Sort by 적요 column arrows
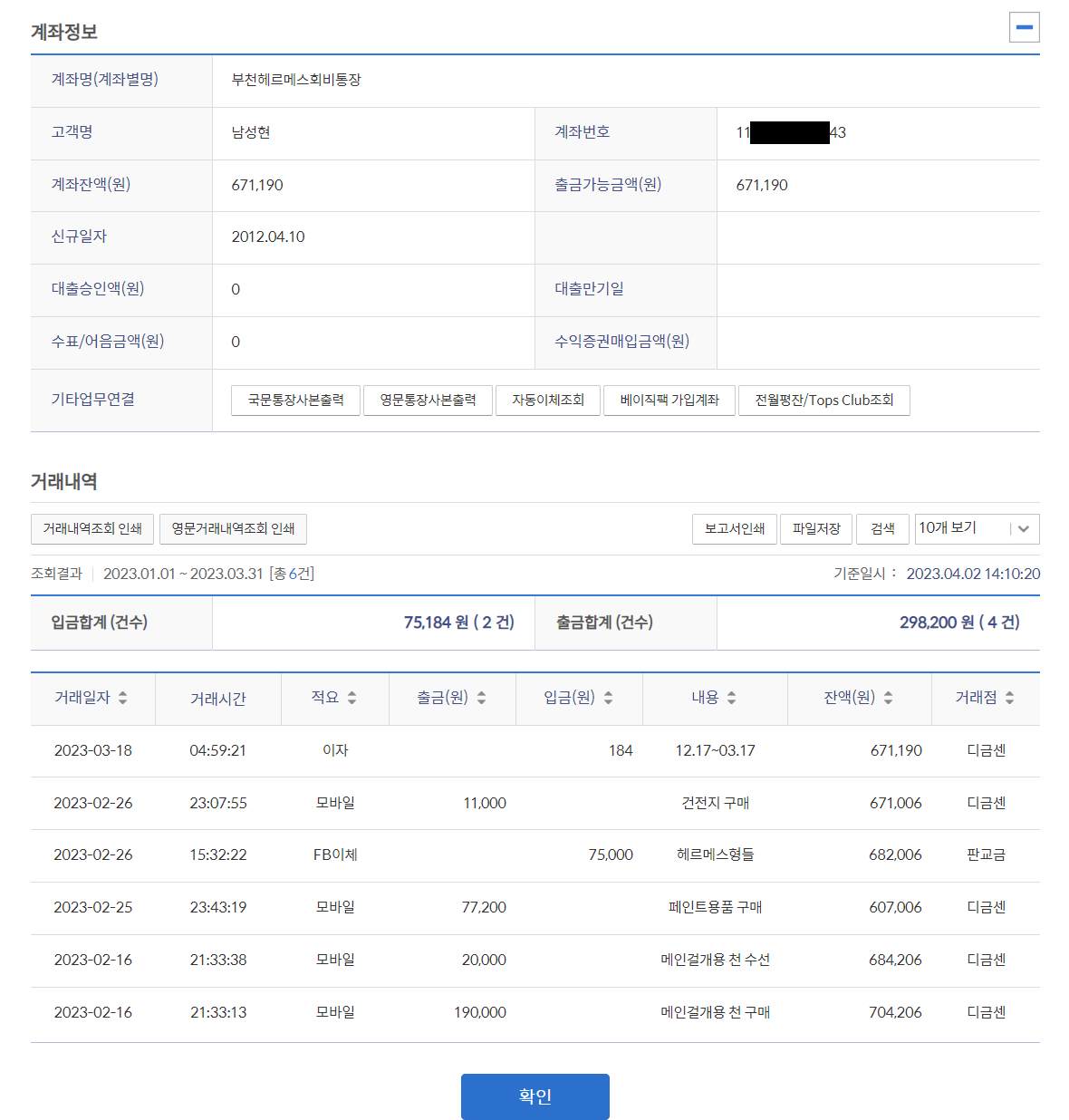 coord(352,698)
